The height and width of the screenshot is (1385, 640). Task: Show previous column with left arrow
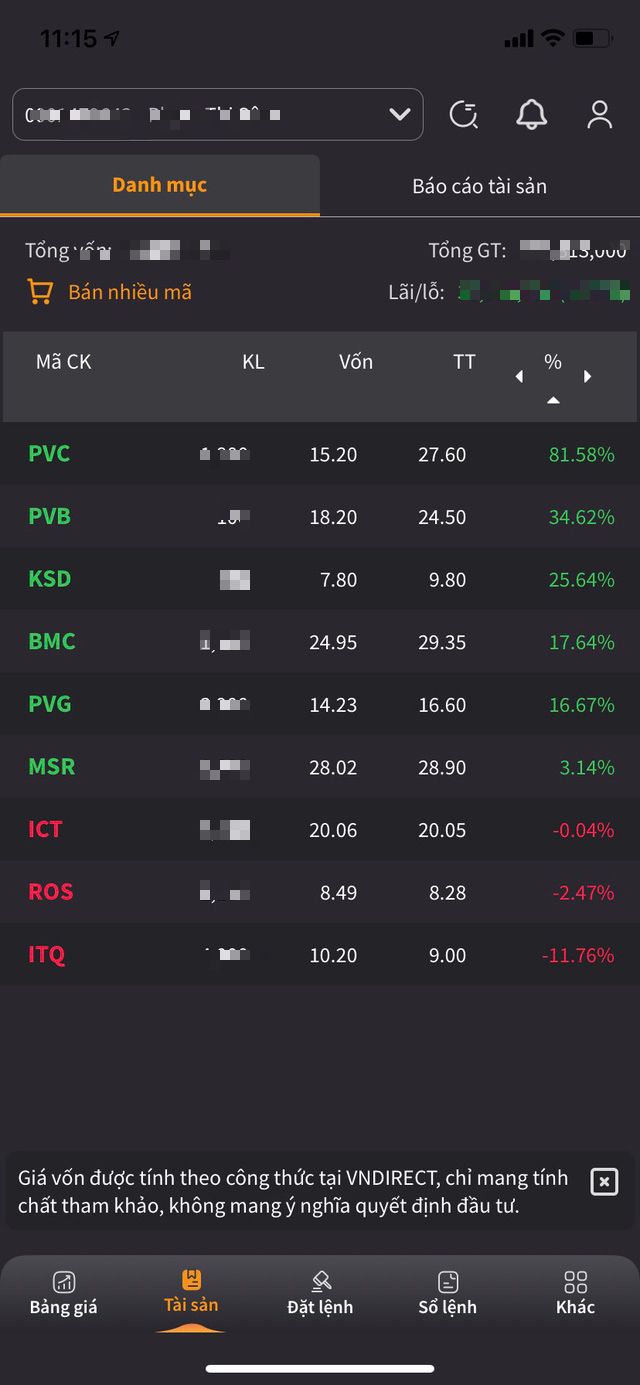click(519, 377)
